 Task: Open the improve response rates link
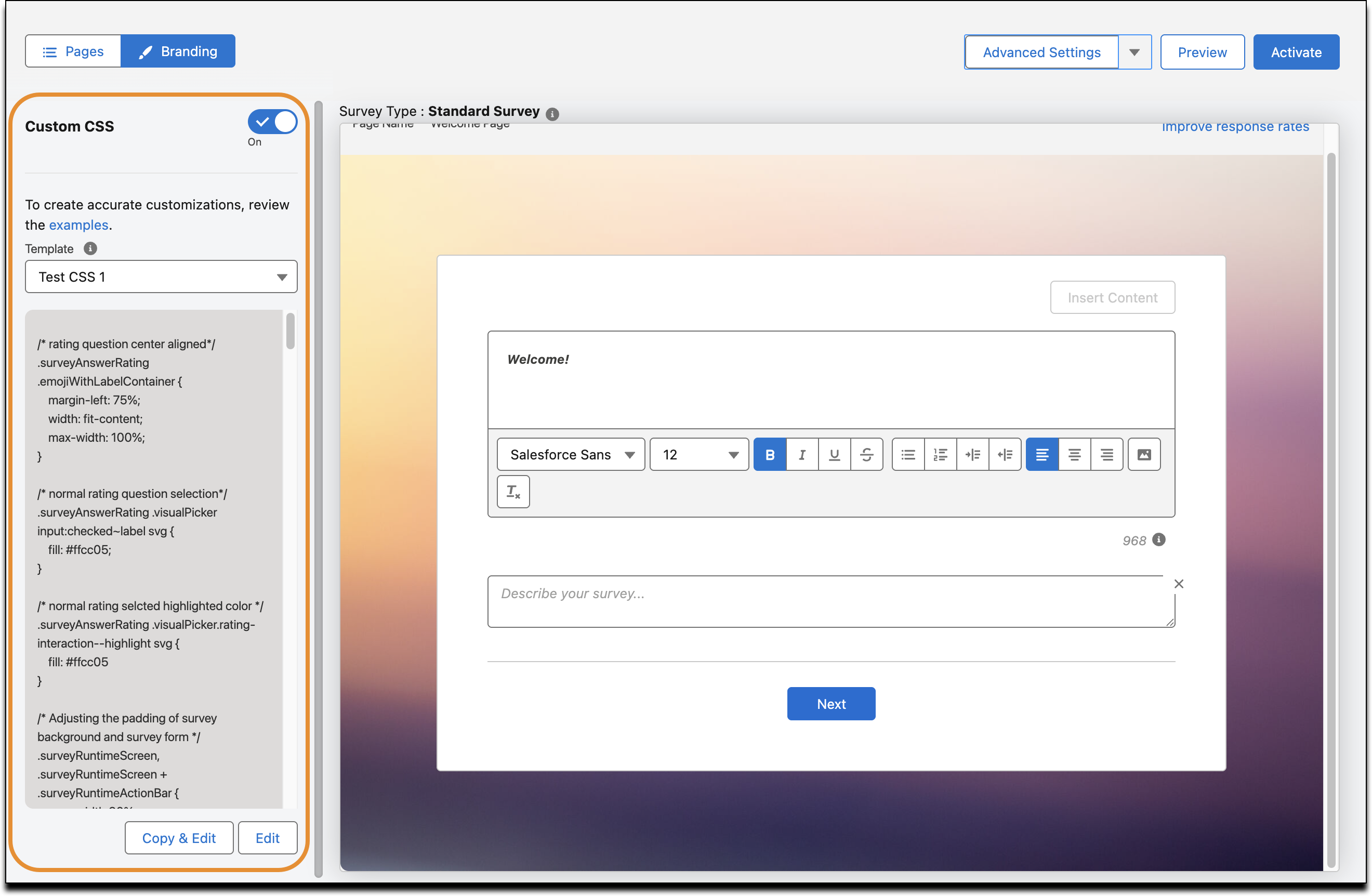(x=1235, y=126)
